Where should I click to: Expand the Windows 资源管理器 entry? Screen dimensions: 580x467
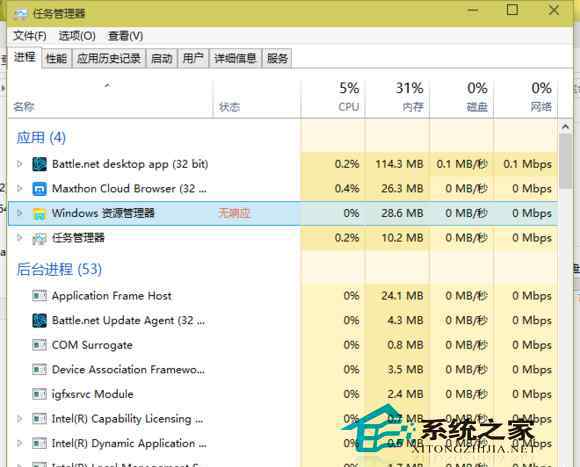tap(20, 213)
